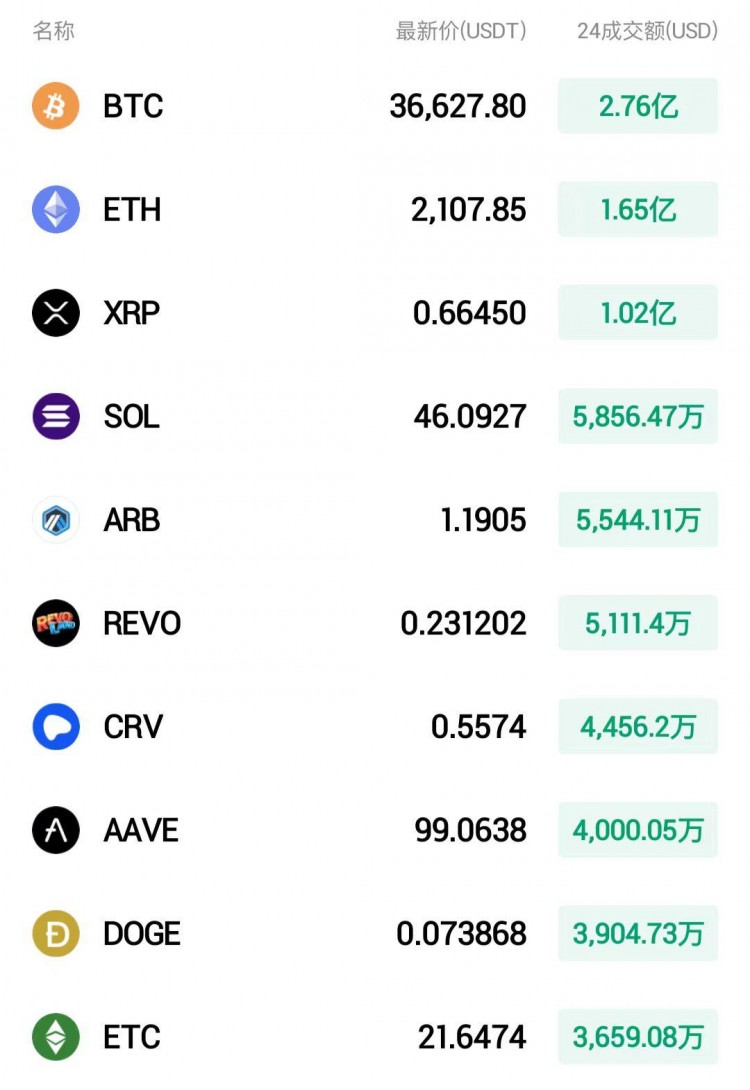The height and width of the screenshot is (1090, 750).
Task: Tap the blue CRV coin icon
Action: [x=56, y=726]
